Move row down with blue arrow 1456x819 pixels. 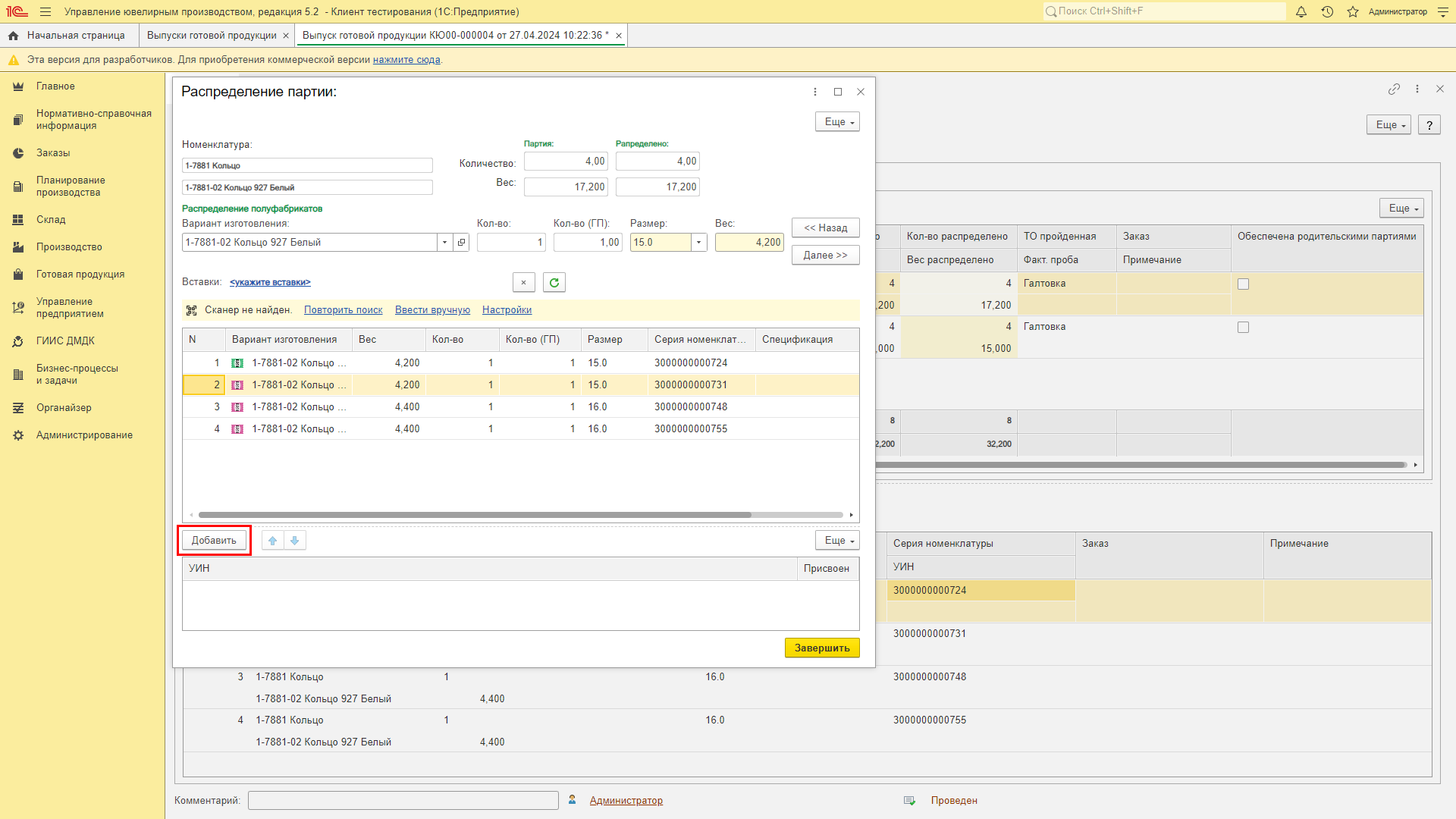coord(295,541)
